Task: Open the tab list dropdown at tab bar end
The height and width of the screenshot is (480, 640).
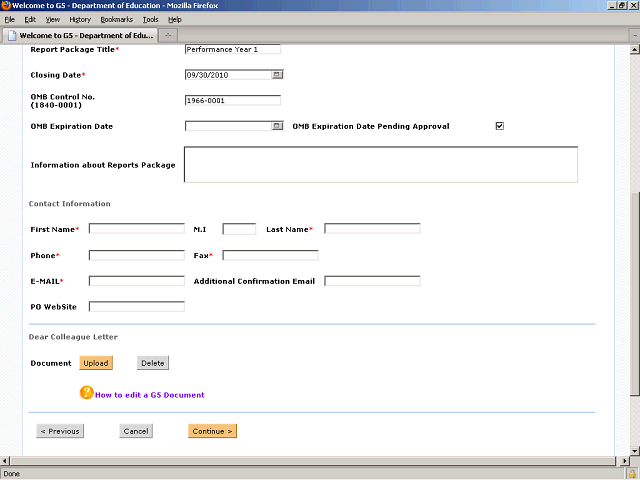Action: click(635, 36)
